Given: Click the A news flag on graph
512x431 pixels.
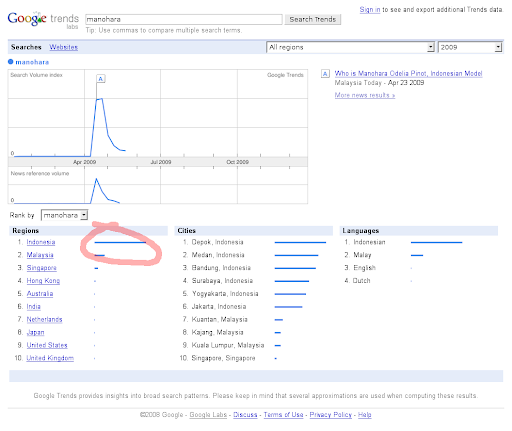Looking at the screenshot, I should [101, 79].
